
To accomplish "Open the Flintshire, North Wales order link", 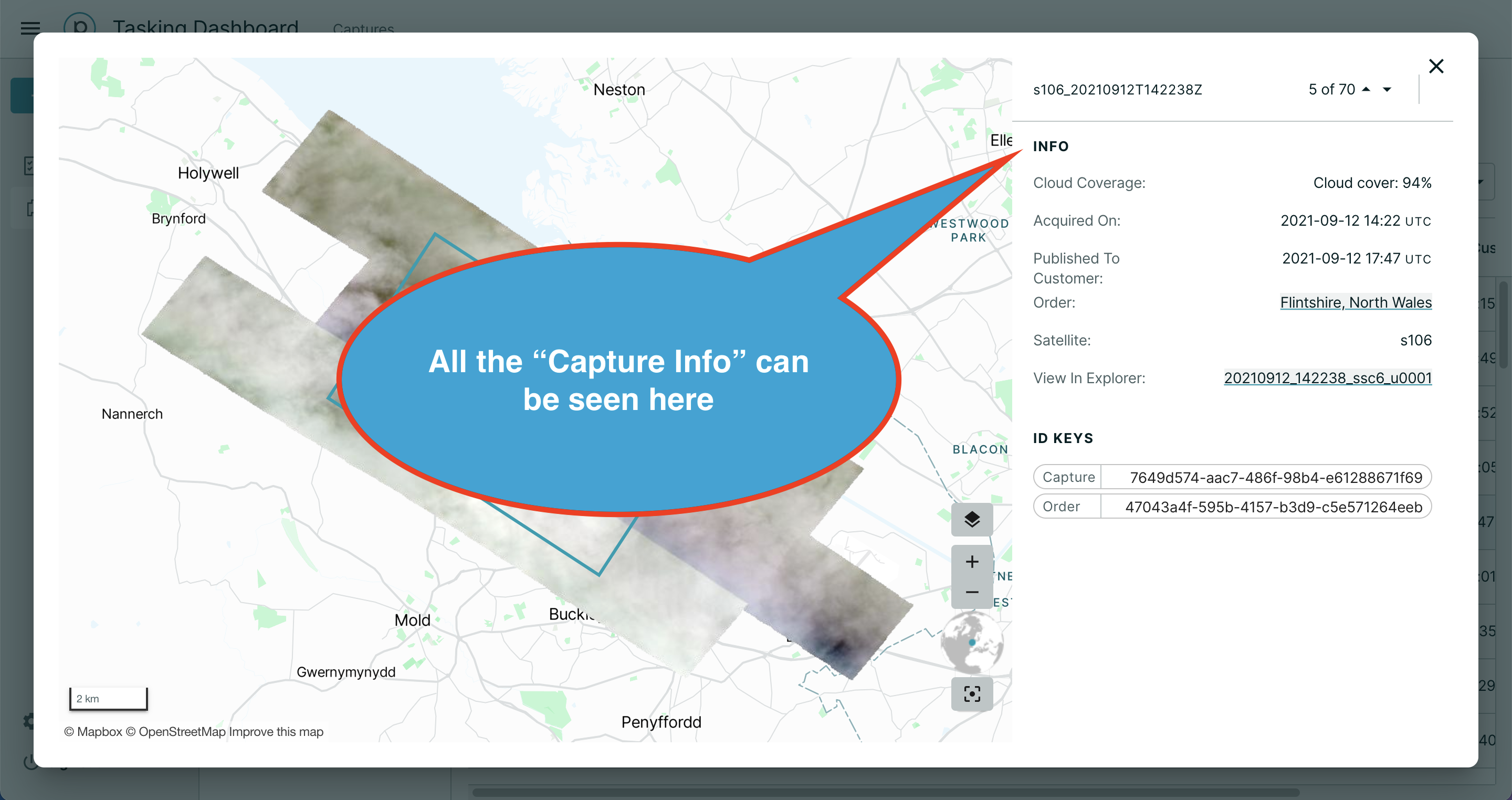I will (1356, 302).
